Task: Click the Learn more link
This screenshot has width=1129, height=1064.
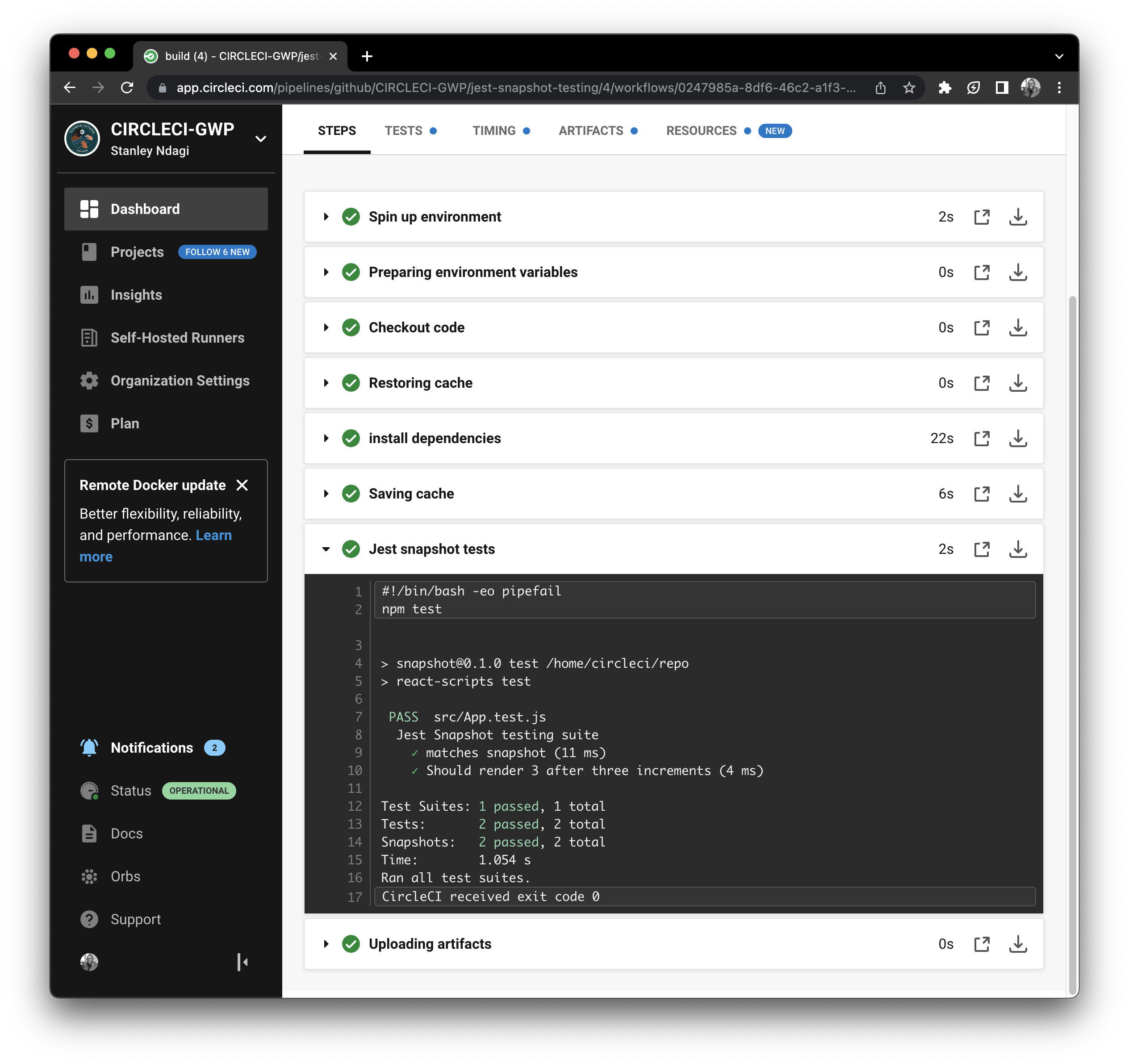Action: (x=213, y=535)
